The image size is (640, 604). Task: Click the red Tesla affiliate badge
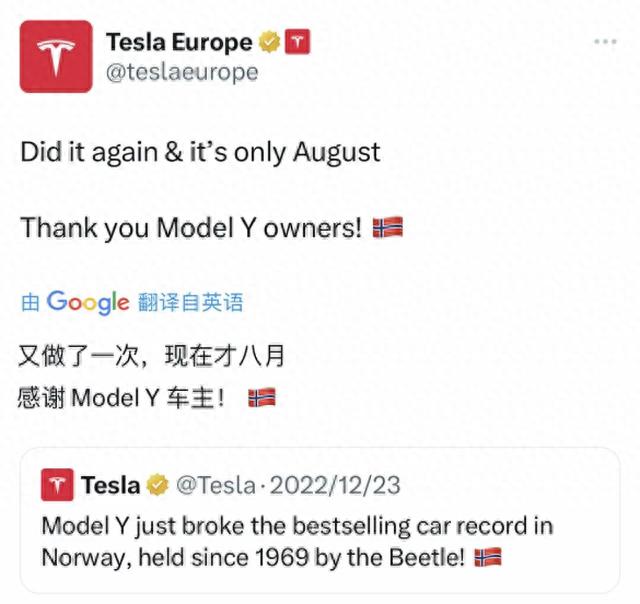(x=297, y=42)
